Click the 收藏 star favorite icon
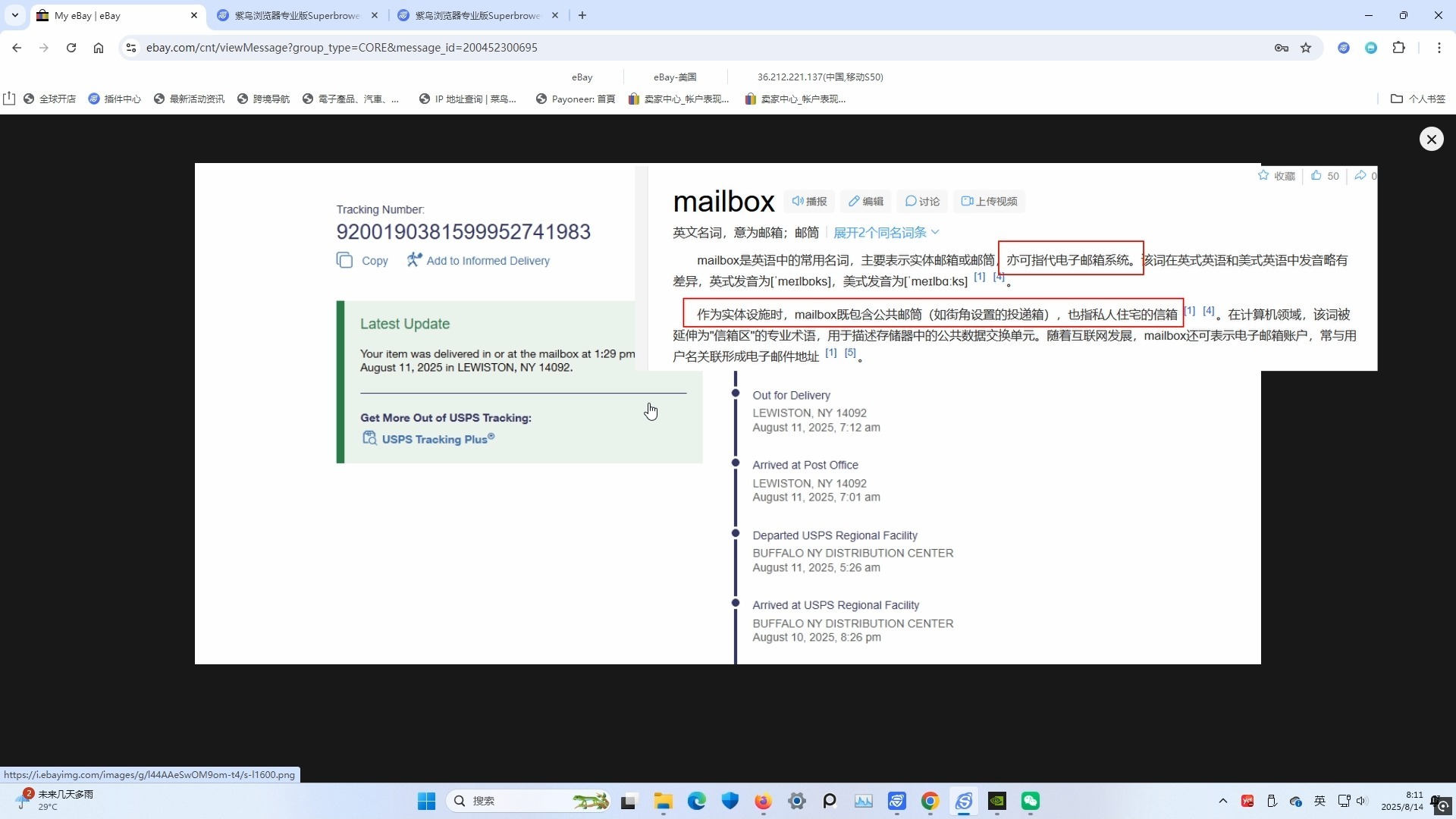 pos(1263,175)
